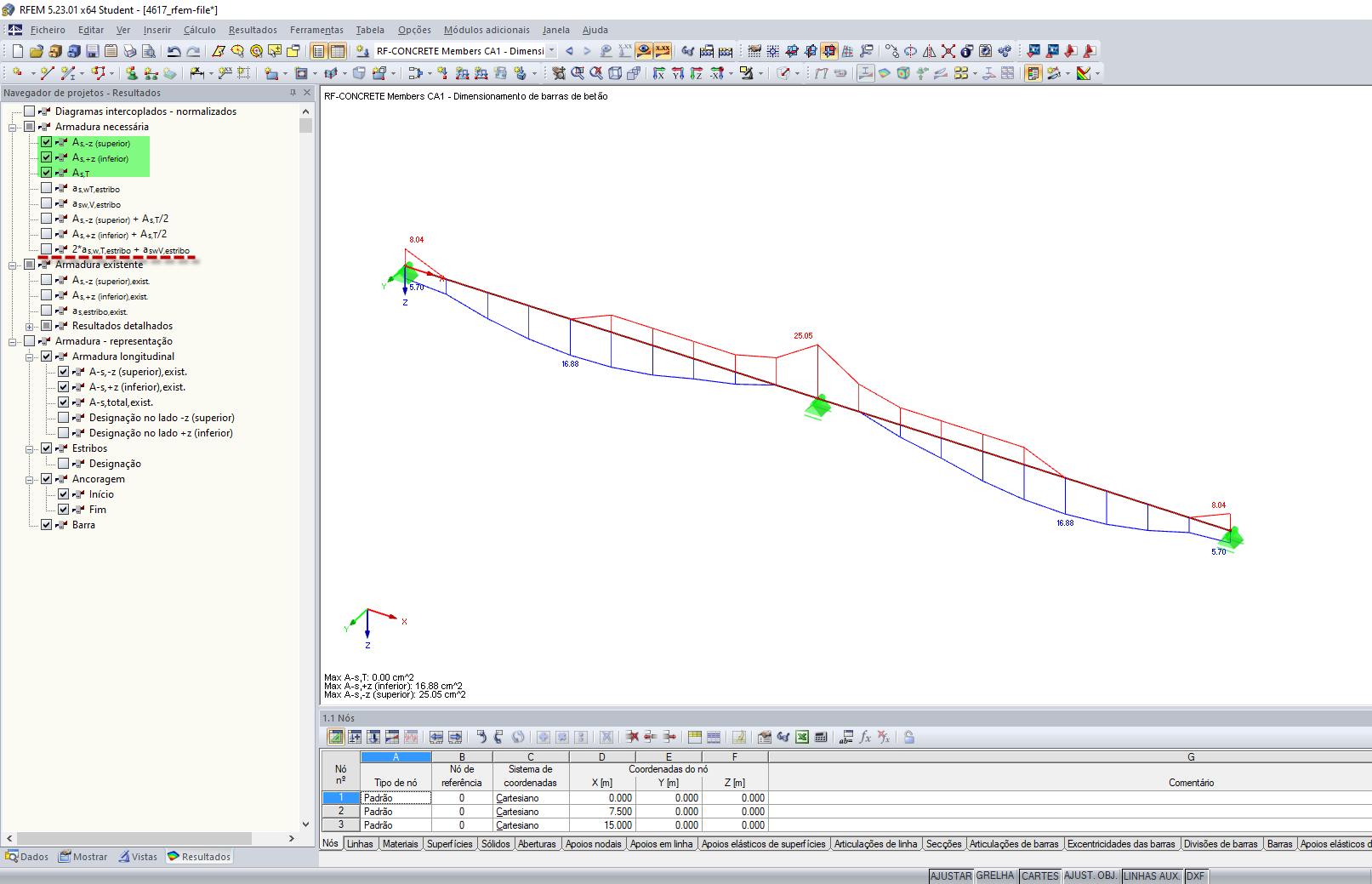Screen dimensions: 1372x884
Task: Toggle show result values x.xx icon
Action: click(663, 51)
